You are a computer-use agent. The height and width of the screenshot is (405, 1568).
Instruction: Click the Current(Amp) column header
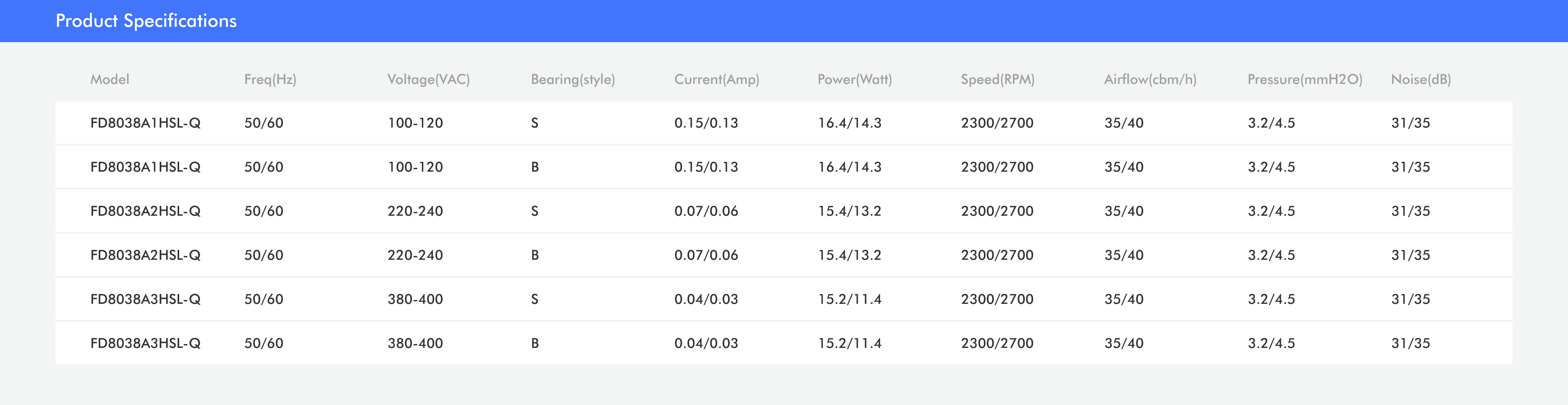717,79
